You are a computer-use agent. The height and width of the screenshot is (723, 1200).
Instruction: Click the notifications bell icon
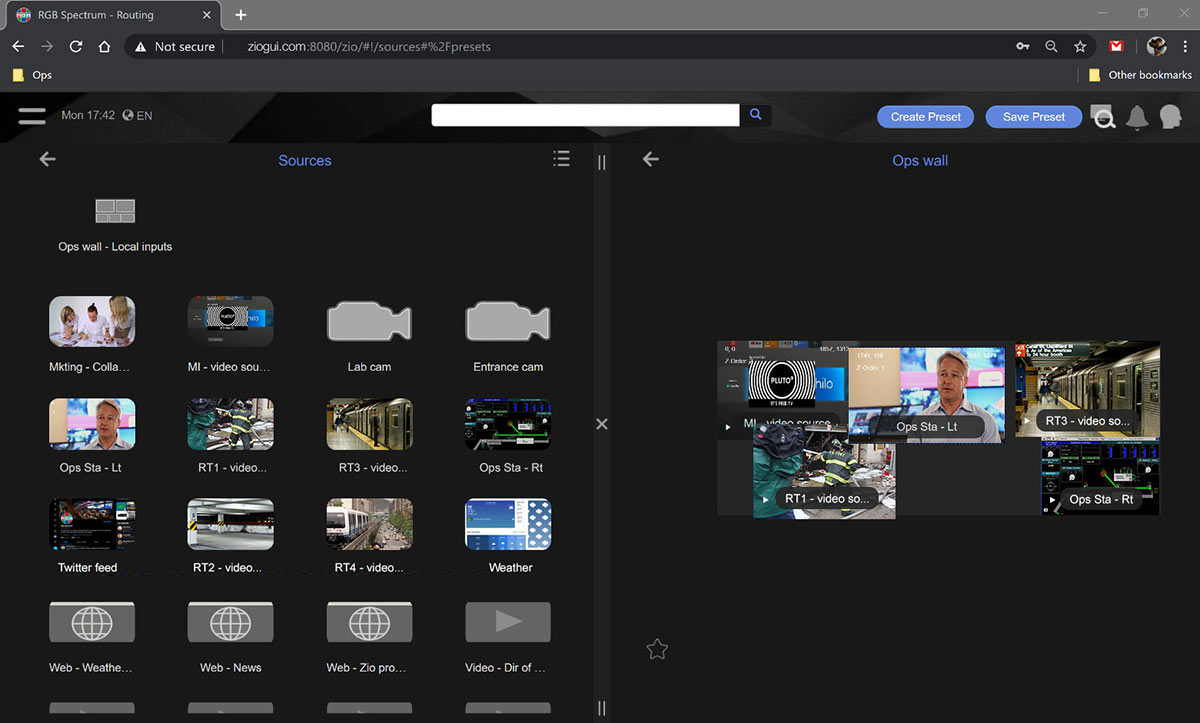[x=1137, y=118]
